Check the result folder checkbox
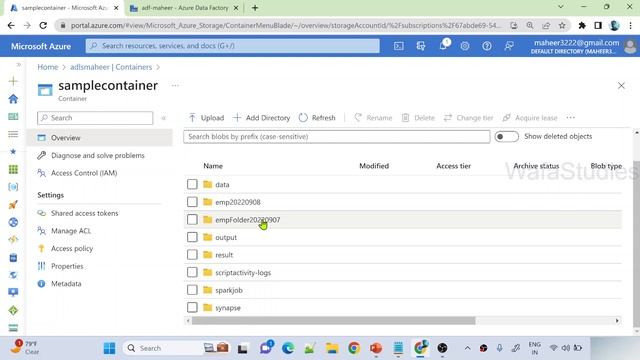The width and height of the screenshot is (640, 360). (192, 255)
